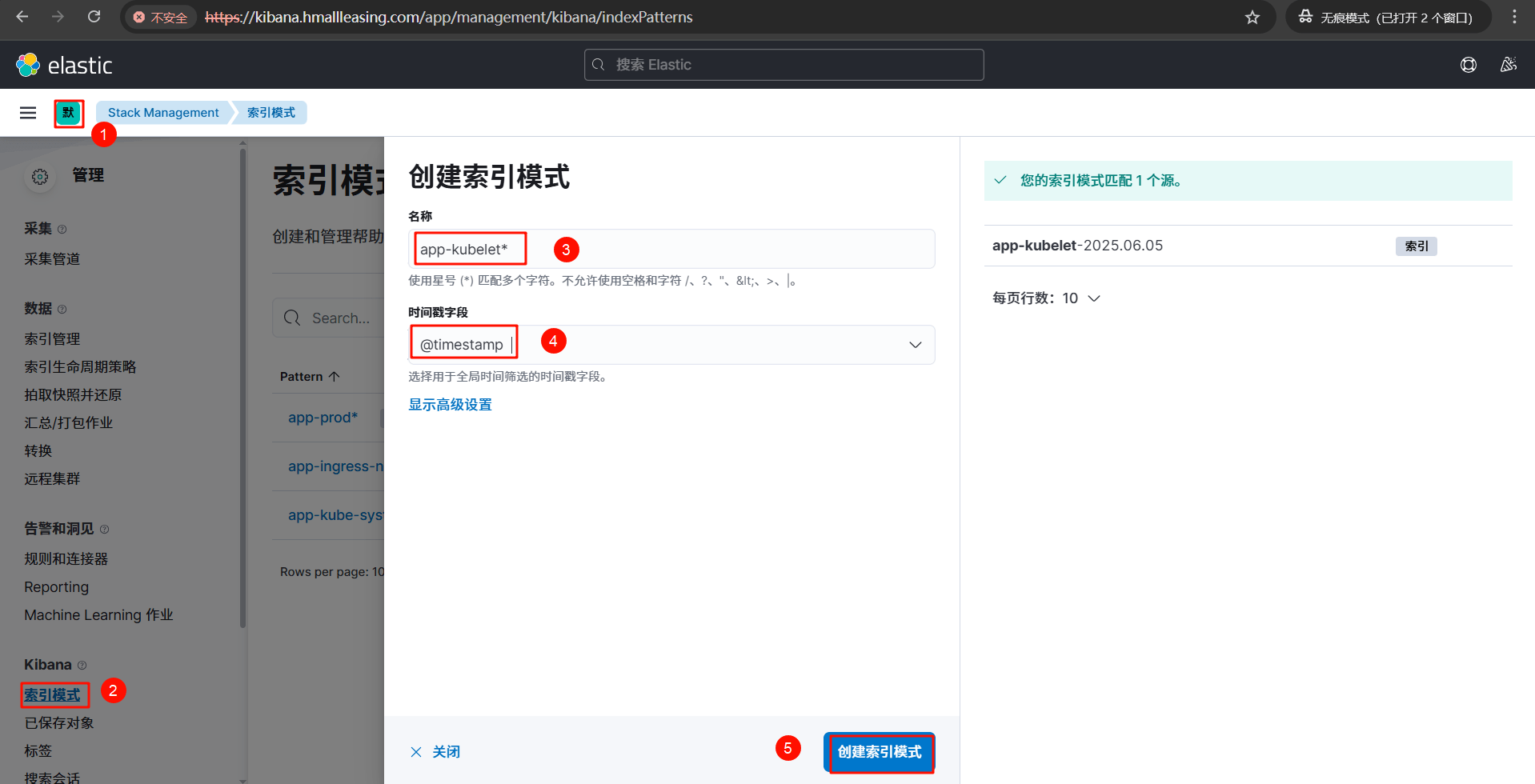Reload the browser page

coord(94,17)
